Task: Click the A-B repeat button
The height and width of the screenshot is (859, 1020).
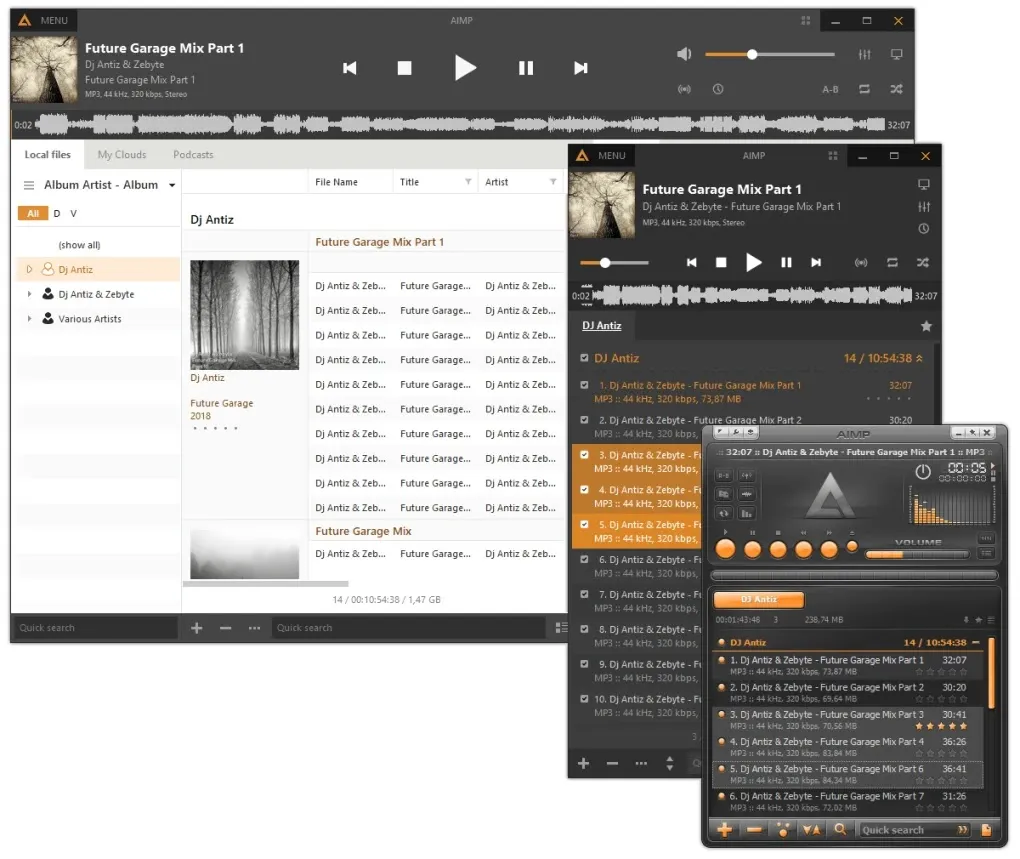Action: (830, 90)
